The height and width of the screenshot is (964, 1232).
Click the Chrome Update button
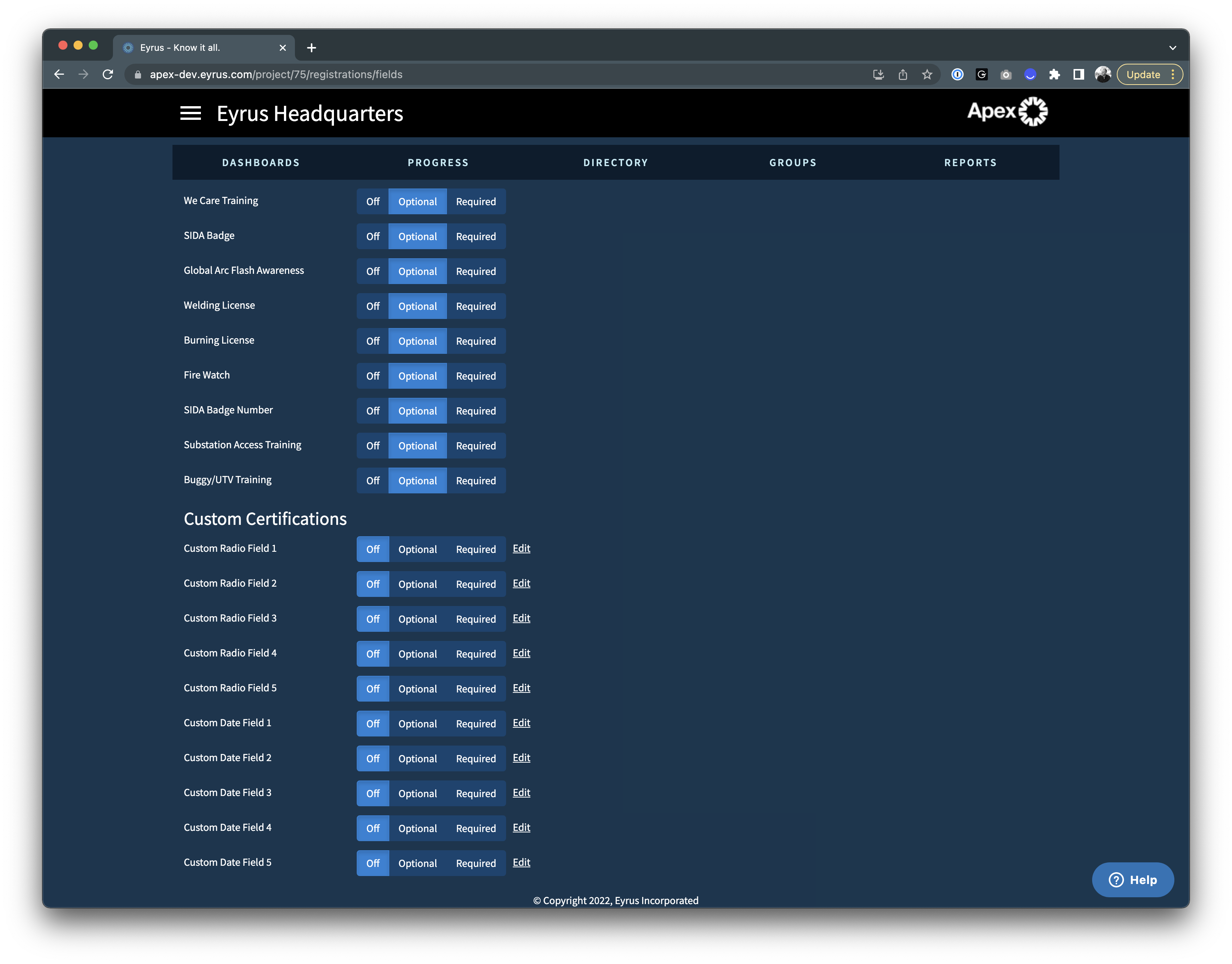coord(1150,74)
